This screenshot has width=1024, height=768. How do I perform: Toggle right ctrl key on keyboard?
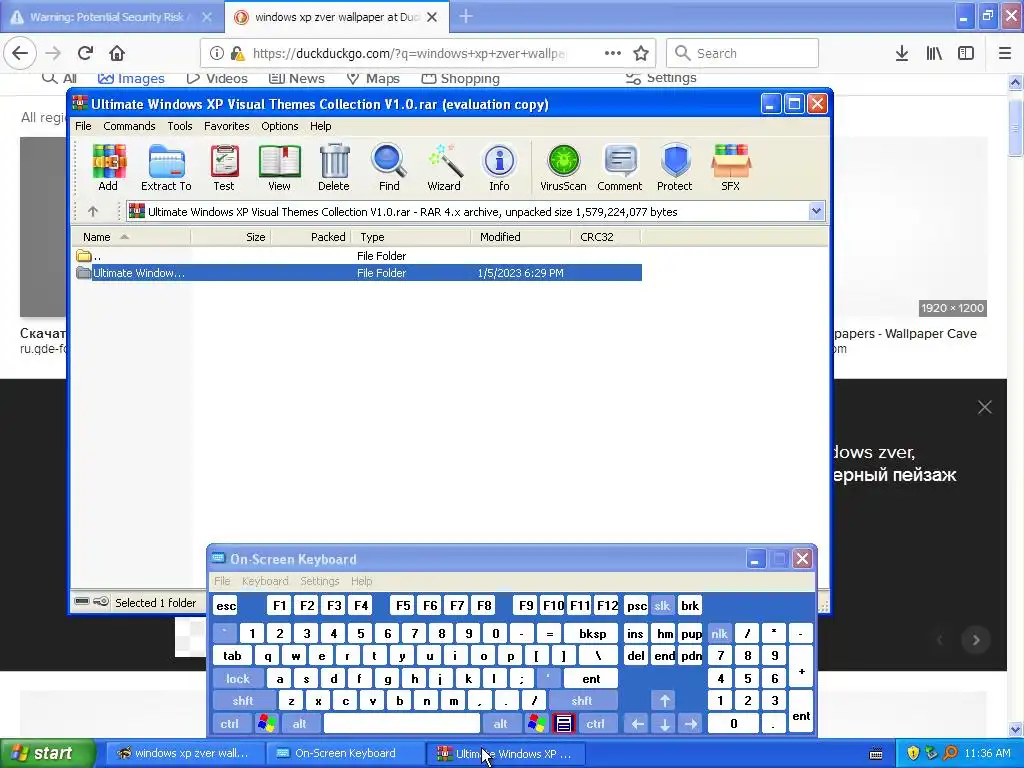coord(596,724)
